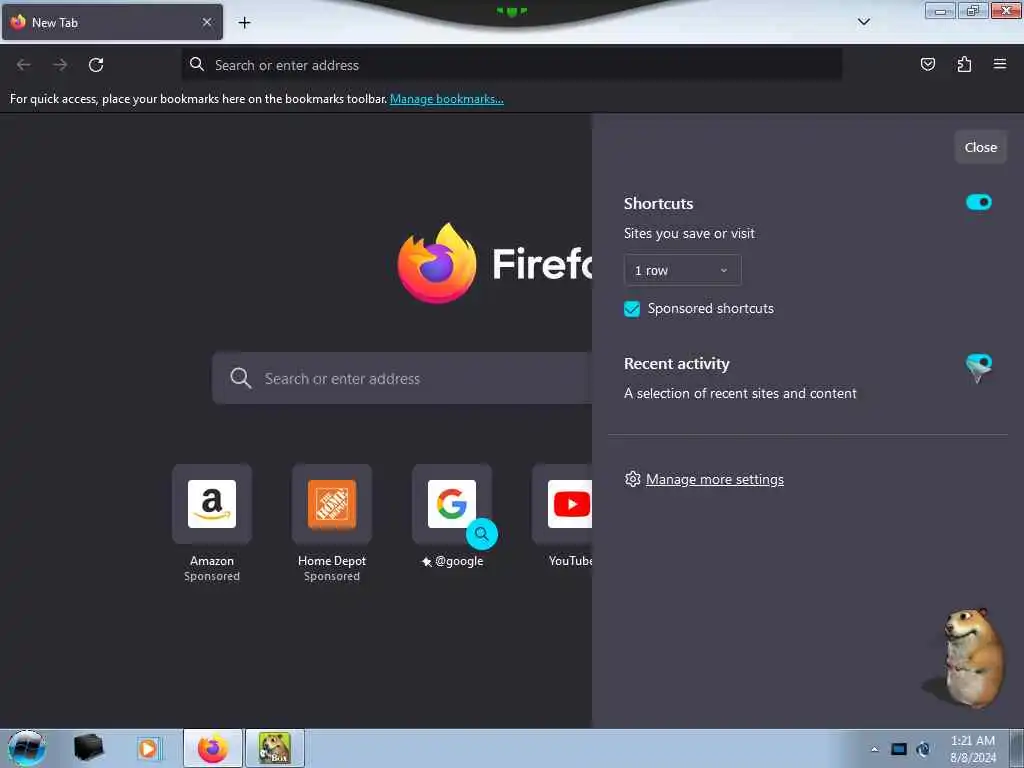Open the Firefox hamburger menu
The image size is (1024, 768).
point(1000,64)
